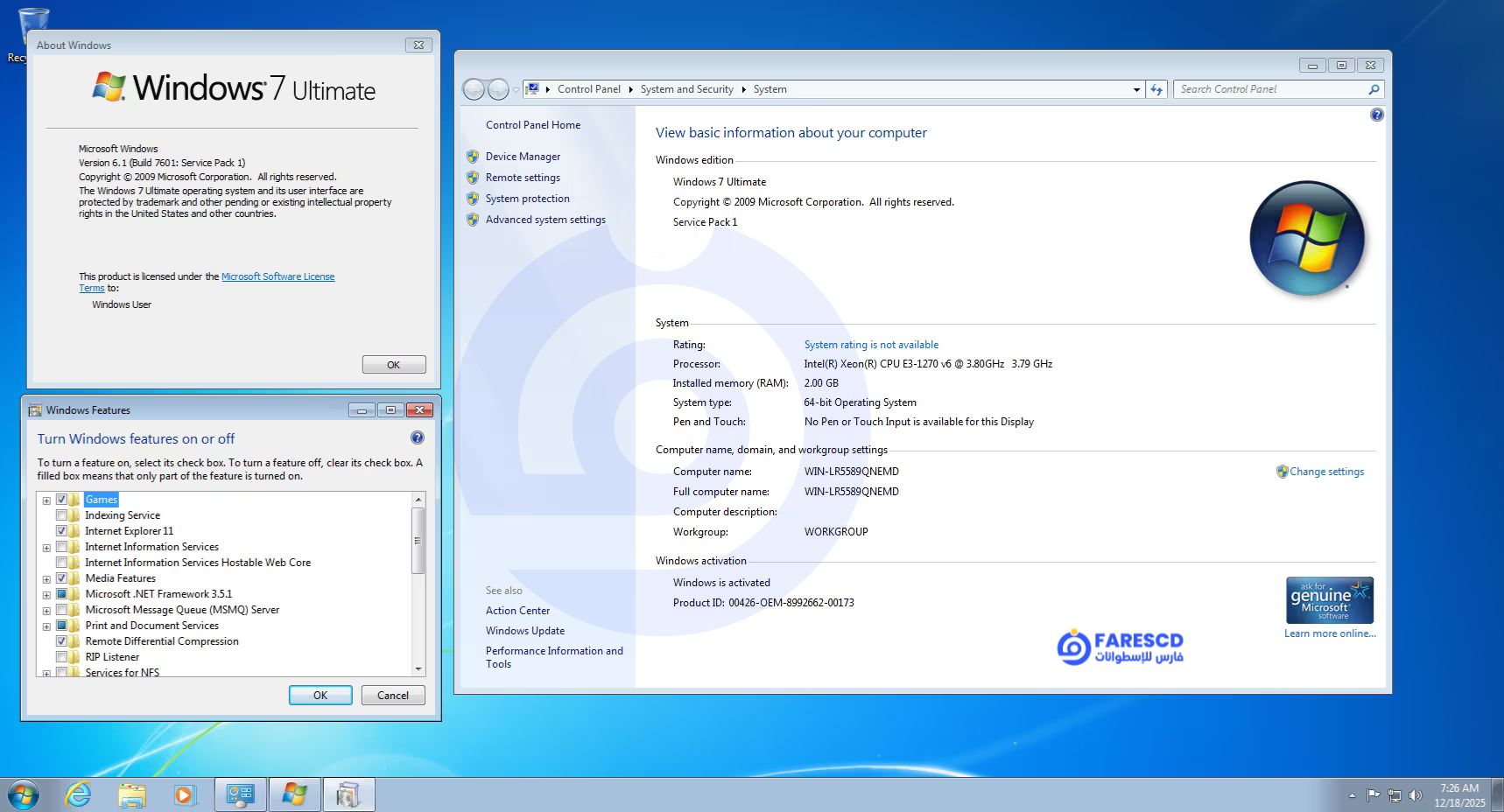Open Internet Explorer from the taskbar
This screenshot has width=1504, height=812.
pos(79,794)
